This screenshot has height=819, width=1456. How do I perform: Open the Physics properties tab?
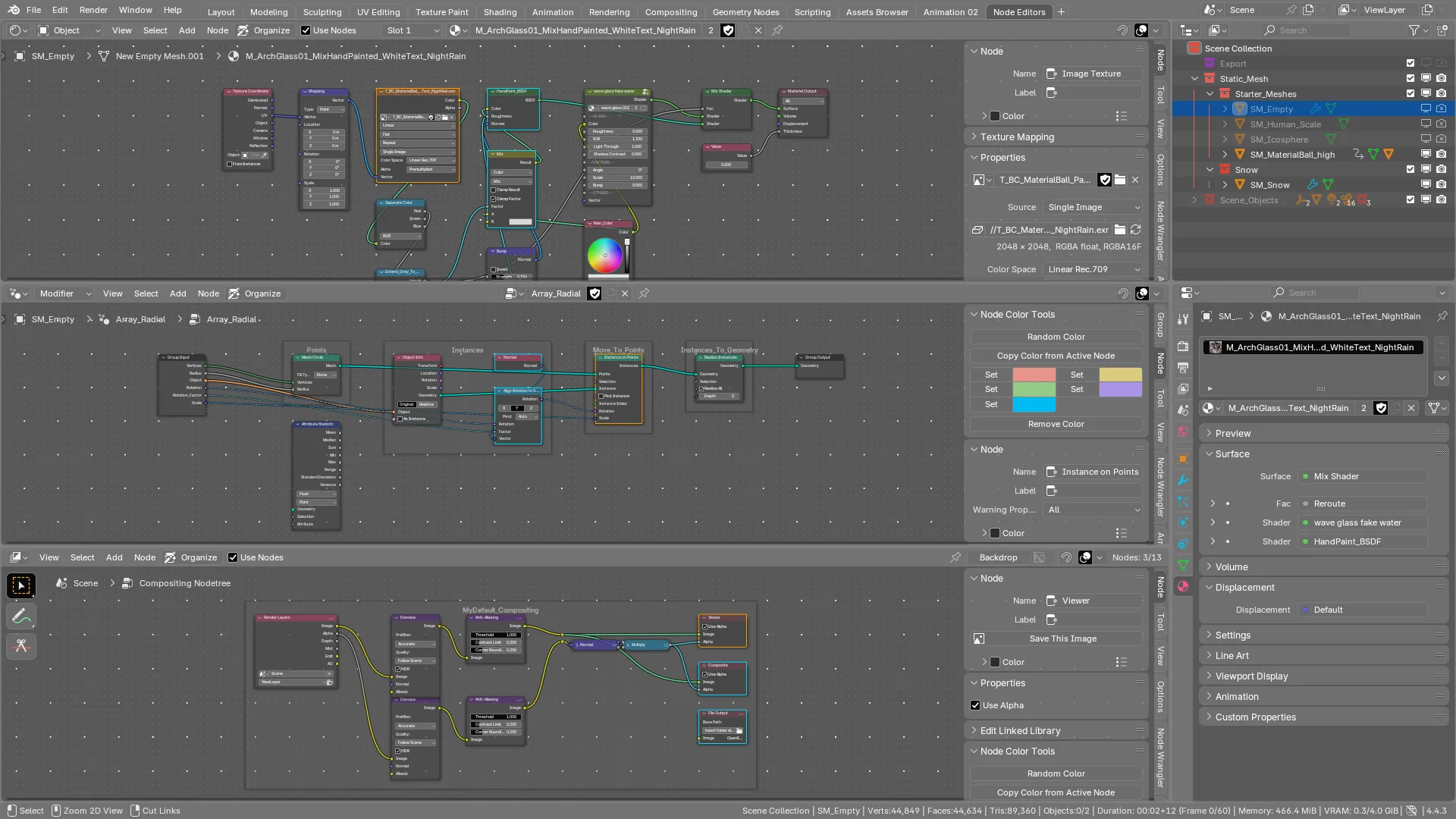pyautogui.click(x=1183, y=522)
